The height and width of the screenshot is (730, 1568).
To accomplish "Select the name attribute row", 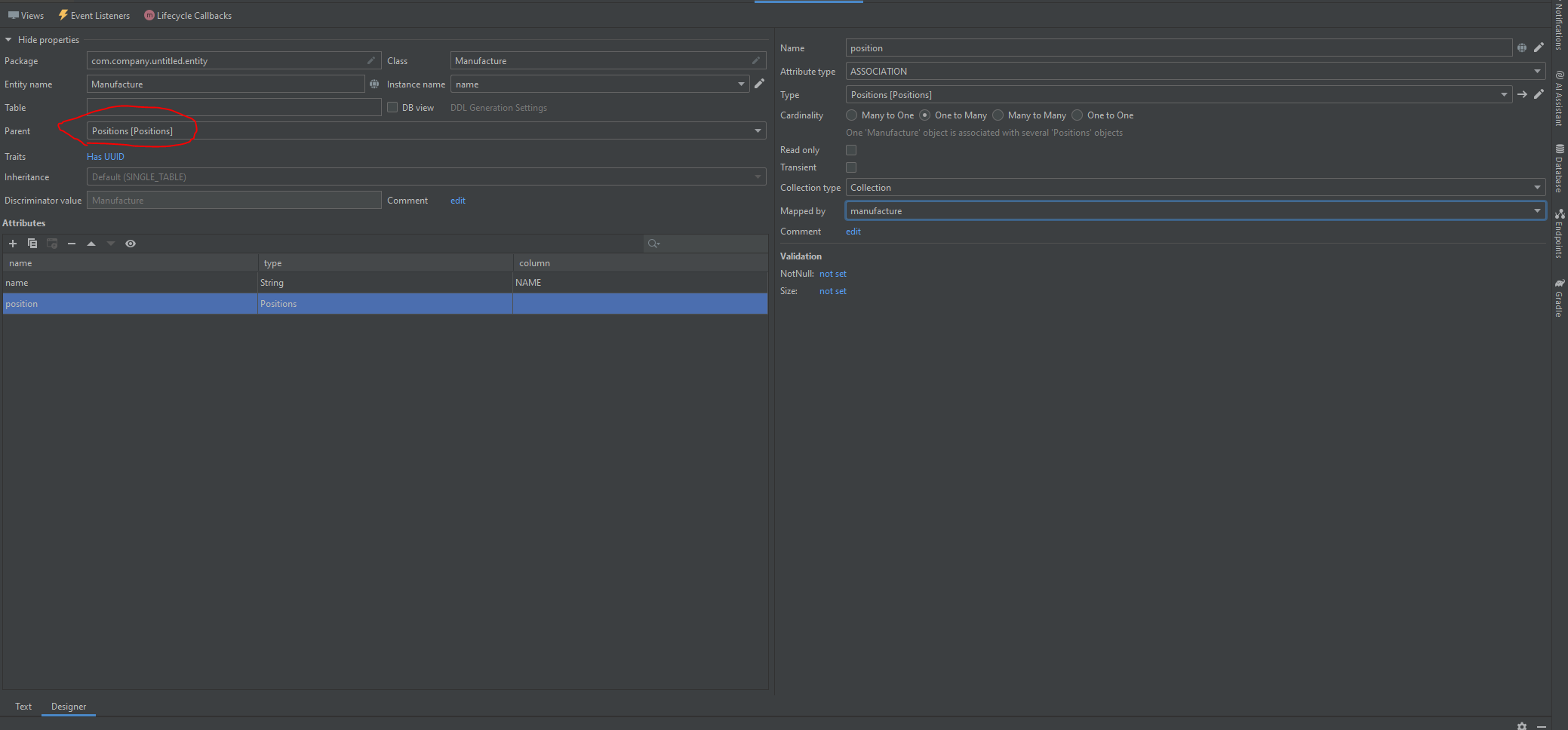I will pyautogui.click(x=385, y=283).
